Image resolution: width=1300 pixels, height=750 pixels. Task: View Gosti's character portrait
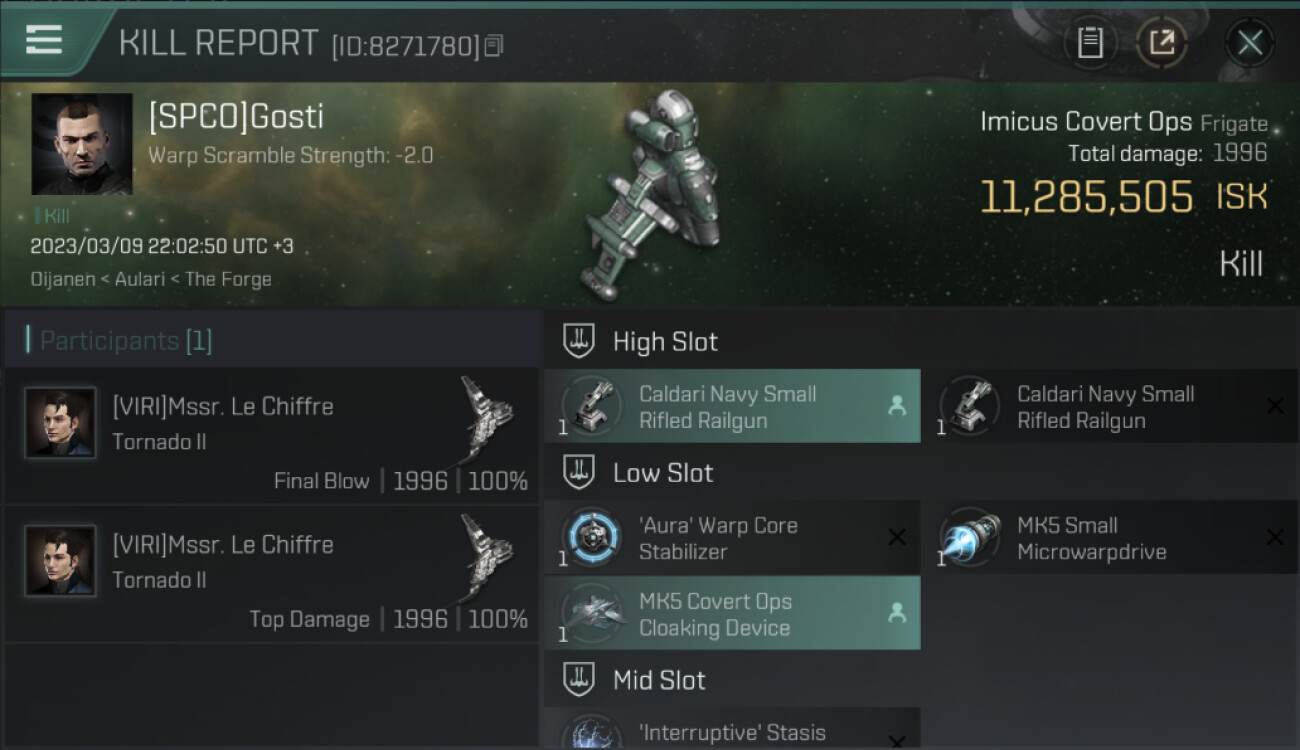point(82,144)
